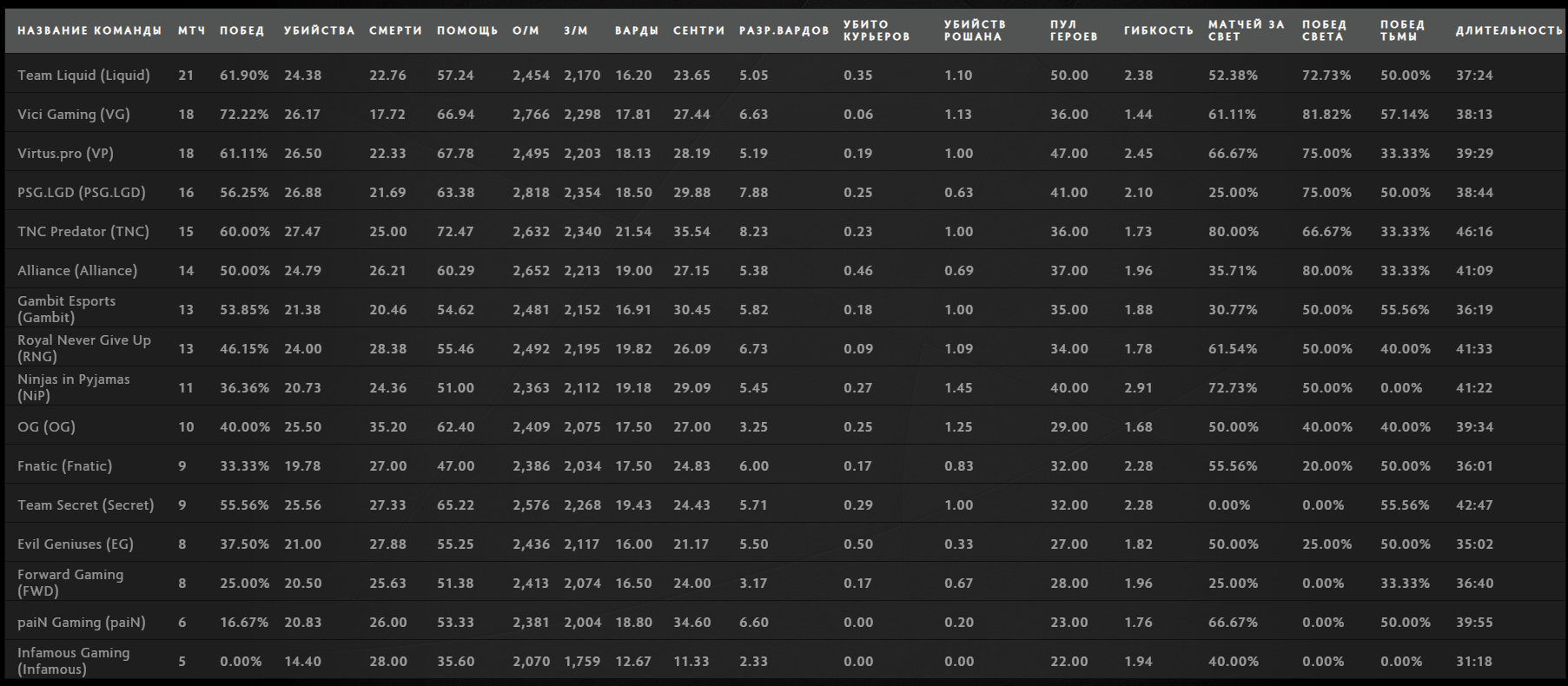Viewport: 1568px width, 686px height.
Task: Click the РАЗР.ВАРДОВ column header
Action: point(784,30)
